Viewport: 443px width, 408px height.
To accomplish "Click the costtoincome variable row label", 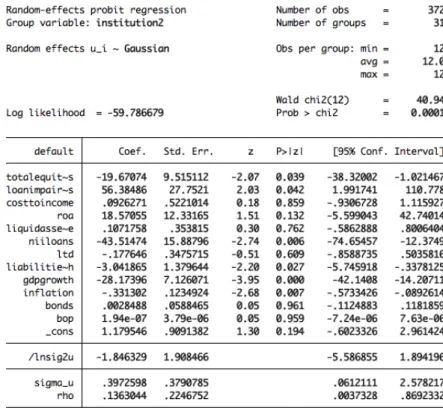I will pos(40,203).
